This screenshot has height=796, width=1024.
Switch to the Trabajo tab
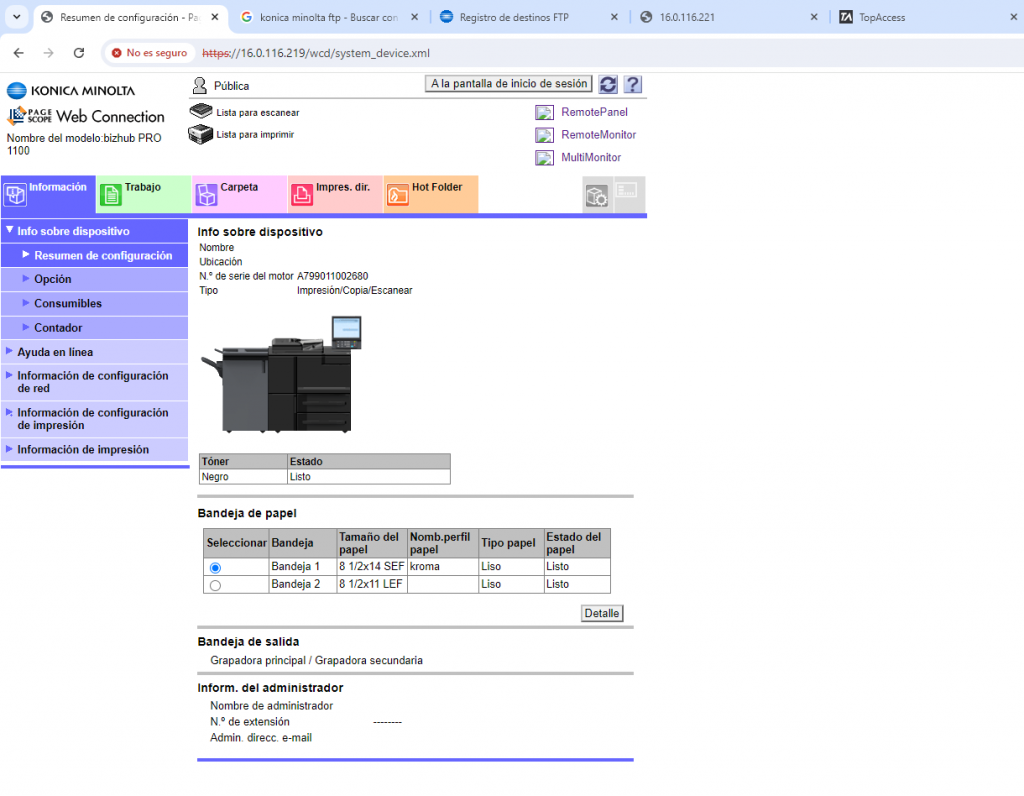coord(142,188)
